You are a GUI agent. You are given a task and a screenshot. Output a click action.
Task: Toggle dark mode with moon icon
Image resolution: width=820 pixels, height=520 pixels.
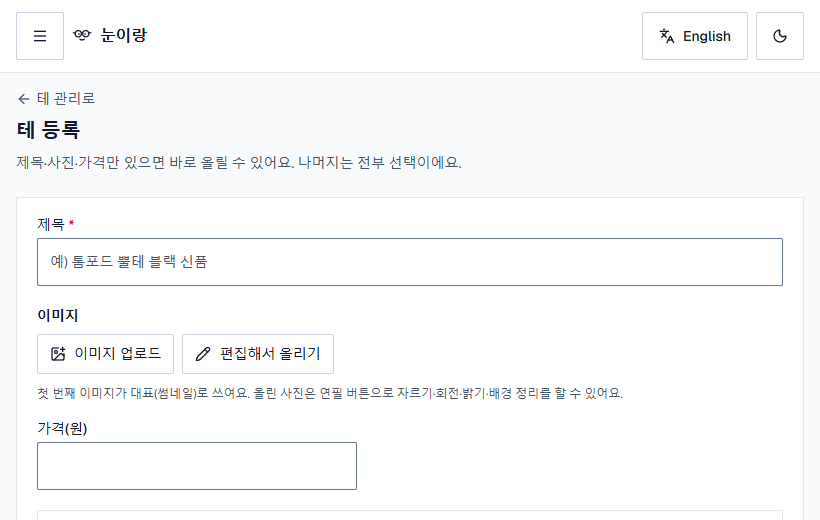[x=780, y=36]
